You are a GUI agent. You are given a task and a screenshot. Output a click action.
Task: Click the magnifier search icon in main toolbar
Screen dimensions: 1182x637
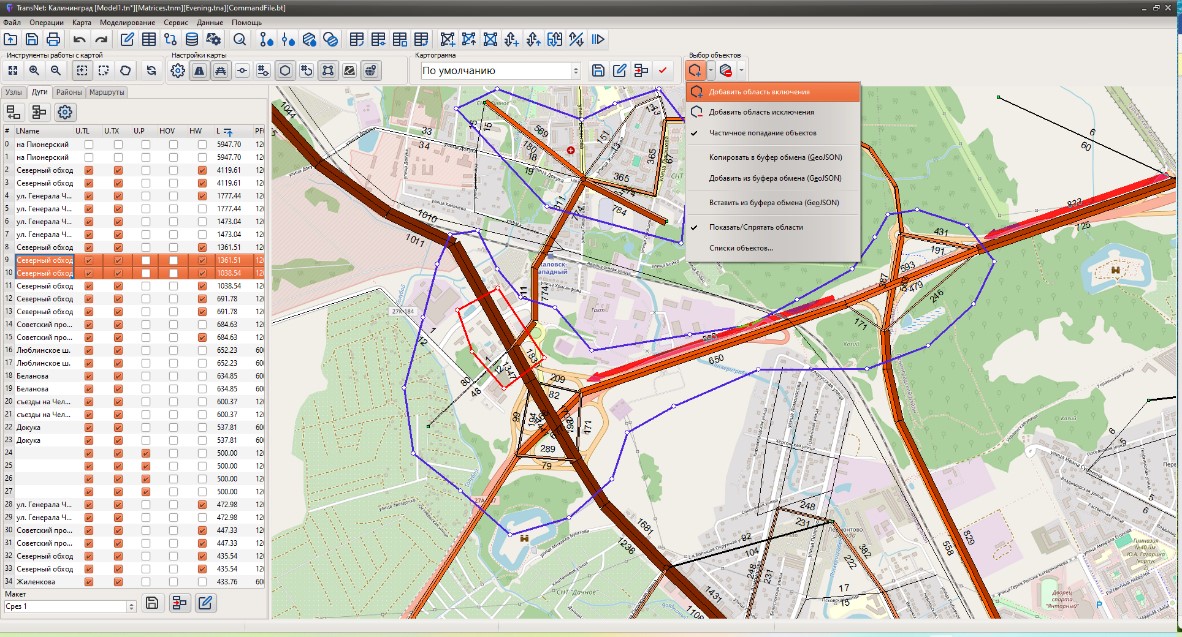tap(240, 39)
